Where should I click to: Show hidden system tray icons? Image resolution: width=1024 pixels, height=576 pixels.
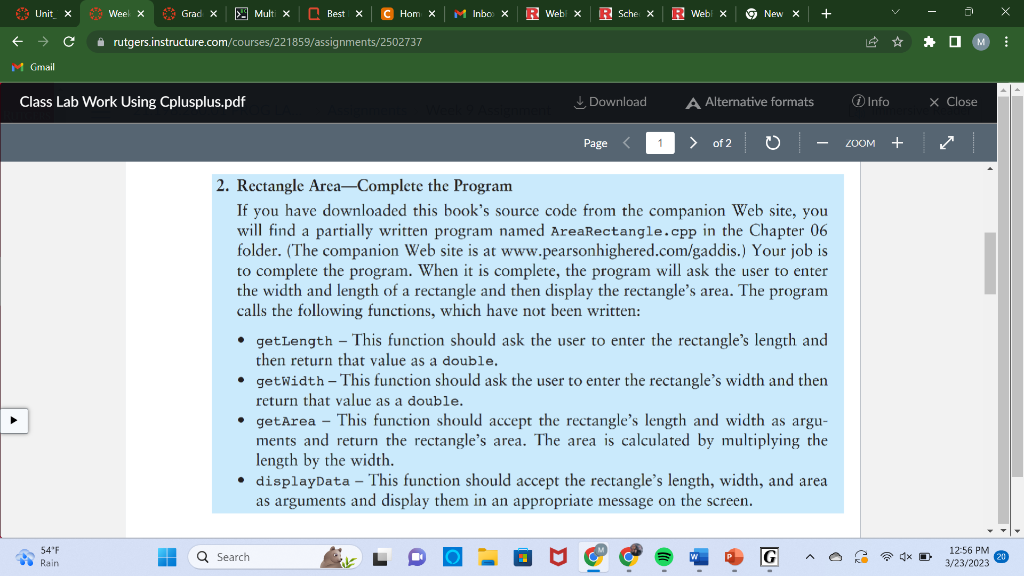(810, 557)
